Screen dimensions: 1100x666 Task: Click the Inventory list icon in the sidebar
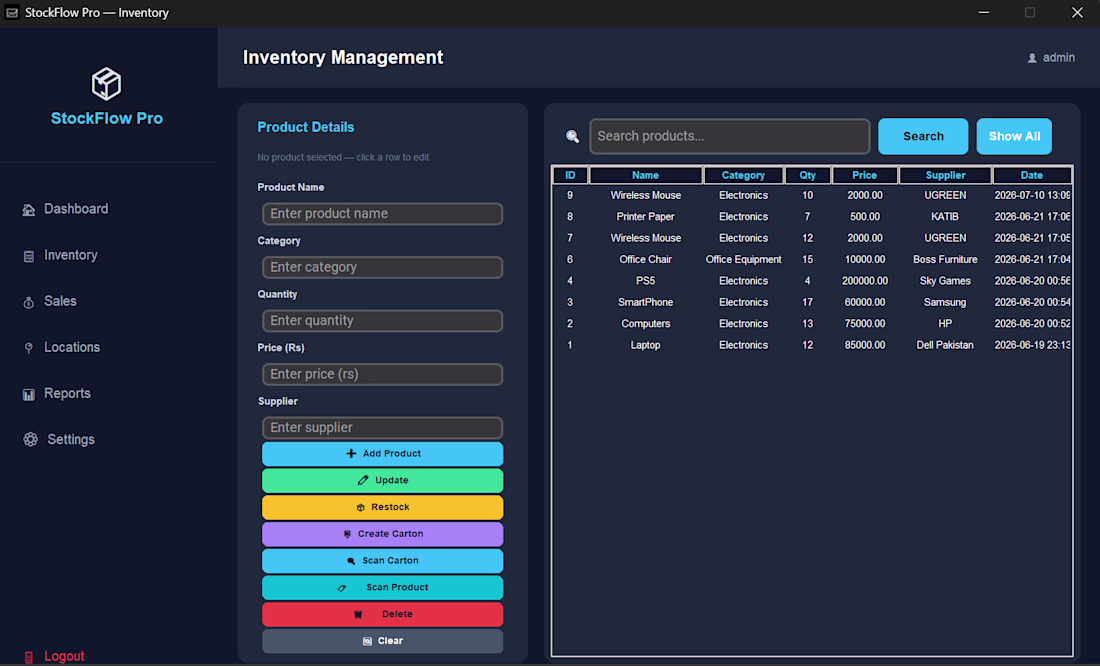pos(29,256)
